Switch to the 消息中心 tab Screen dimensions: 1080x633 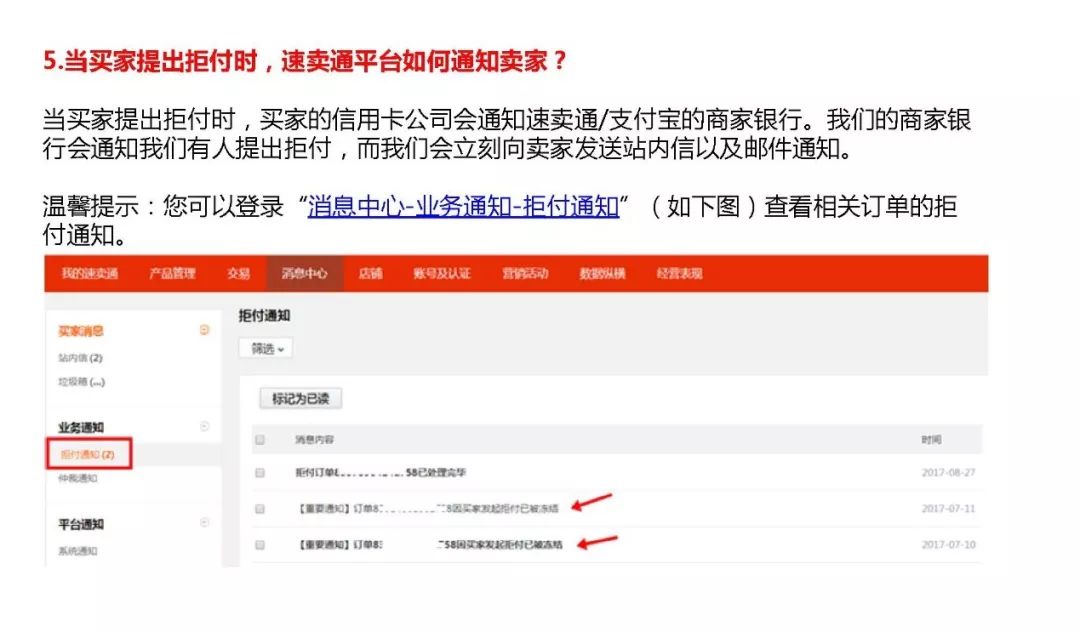(x=305, y=273)
